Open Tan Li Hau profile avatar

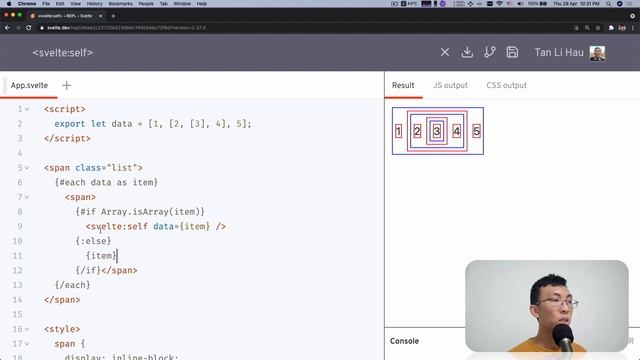[x=597, y=53]
